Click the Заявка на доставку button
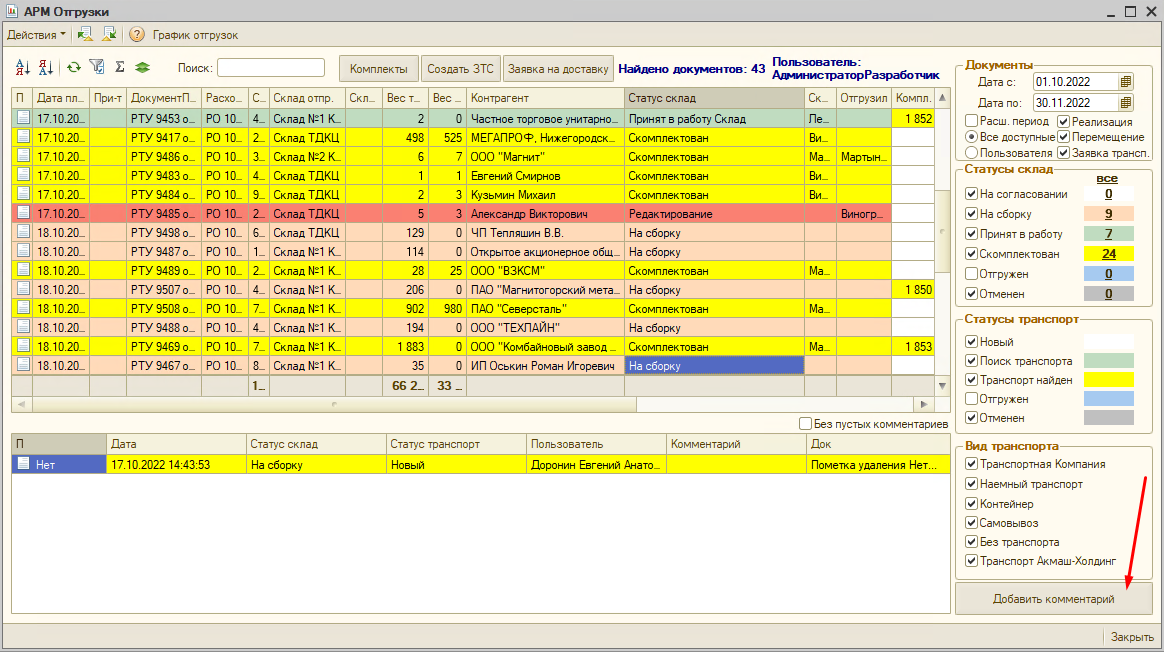Viewport: 1164px width, 652px height. pos(558,69)
